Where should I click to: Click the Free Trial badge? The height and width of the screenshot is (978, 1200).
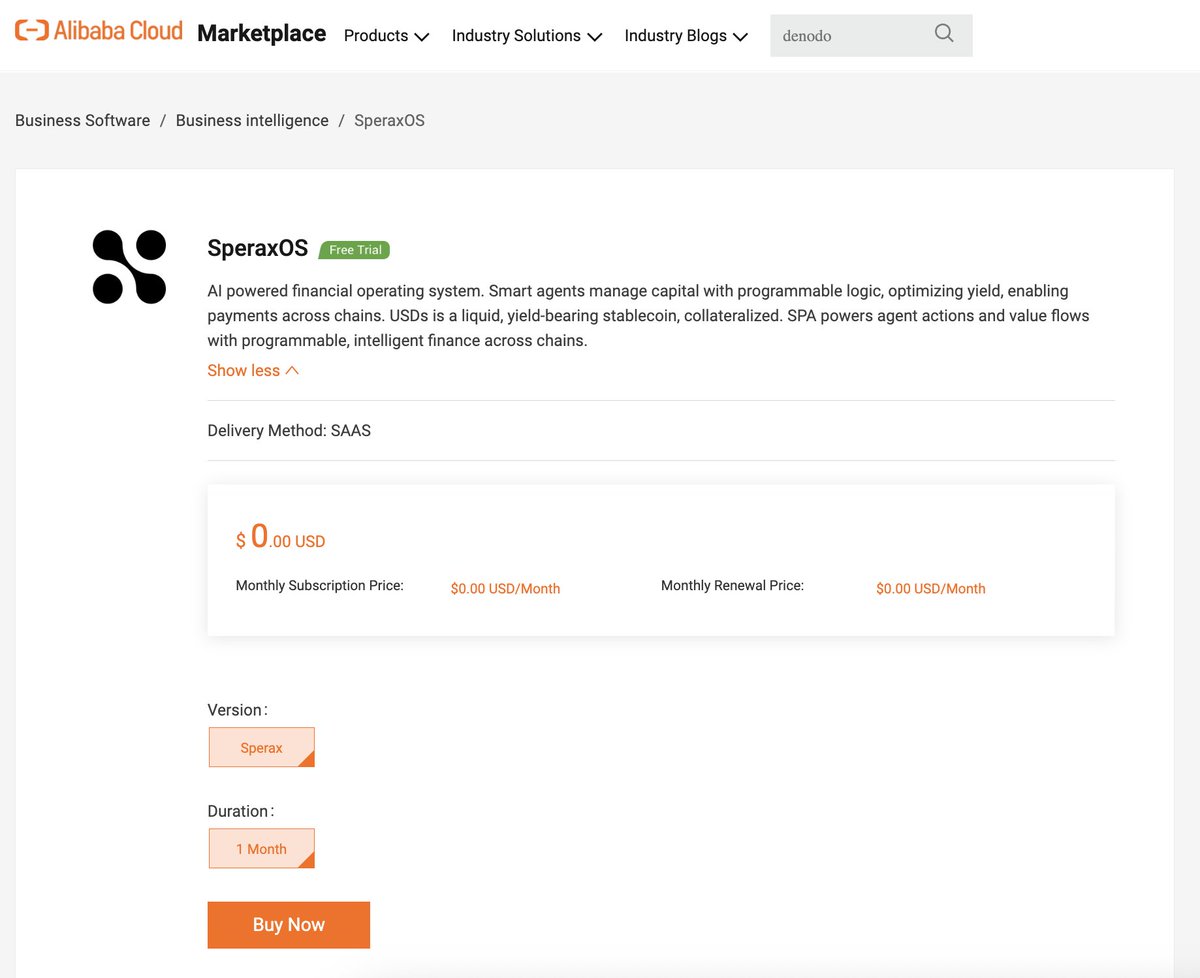point(355,250)
